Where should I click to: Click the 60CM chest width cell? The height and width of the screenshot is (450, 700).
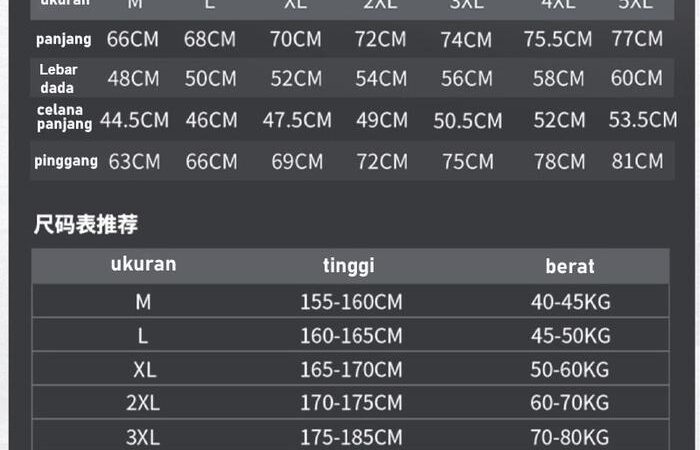tap(636, 78)
